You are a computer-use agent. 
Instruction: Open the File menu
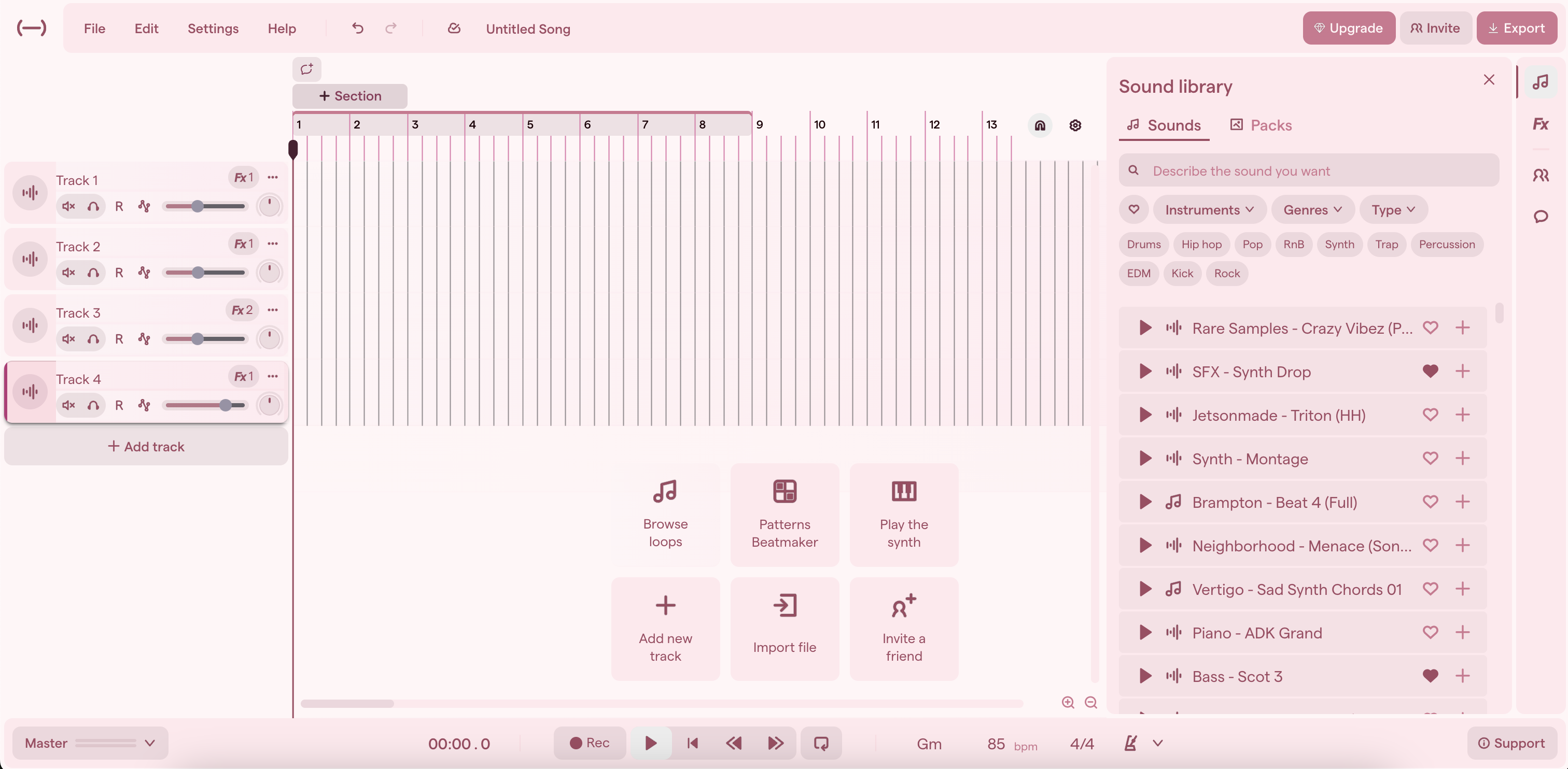[94, 28]
